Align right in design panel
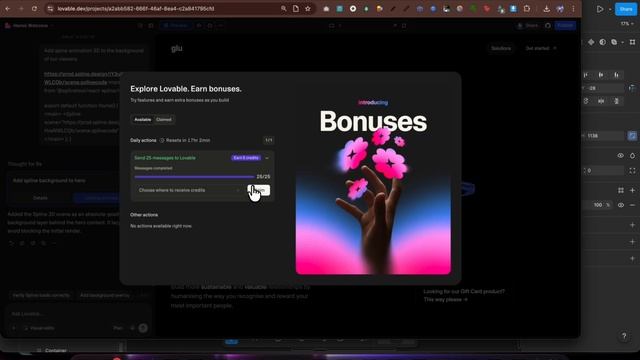Viewport: 640px width, 360px height. coord(616,75)
